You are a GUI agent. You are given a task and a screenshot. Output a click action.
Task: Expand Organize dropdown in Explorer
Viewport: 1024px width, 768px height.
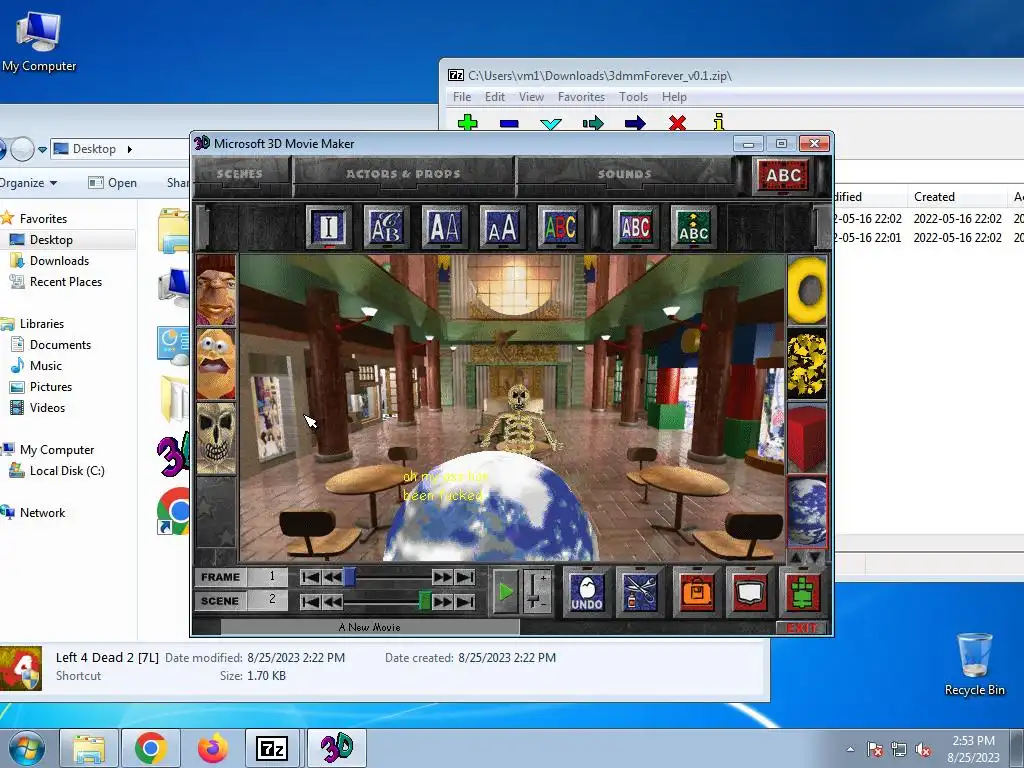tap(29, 183)
